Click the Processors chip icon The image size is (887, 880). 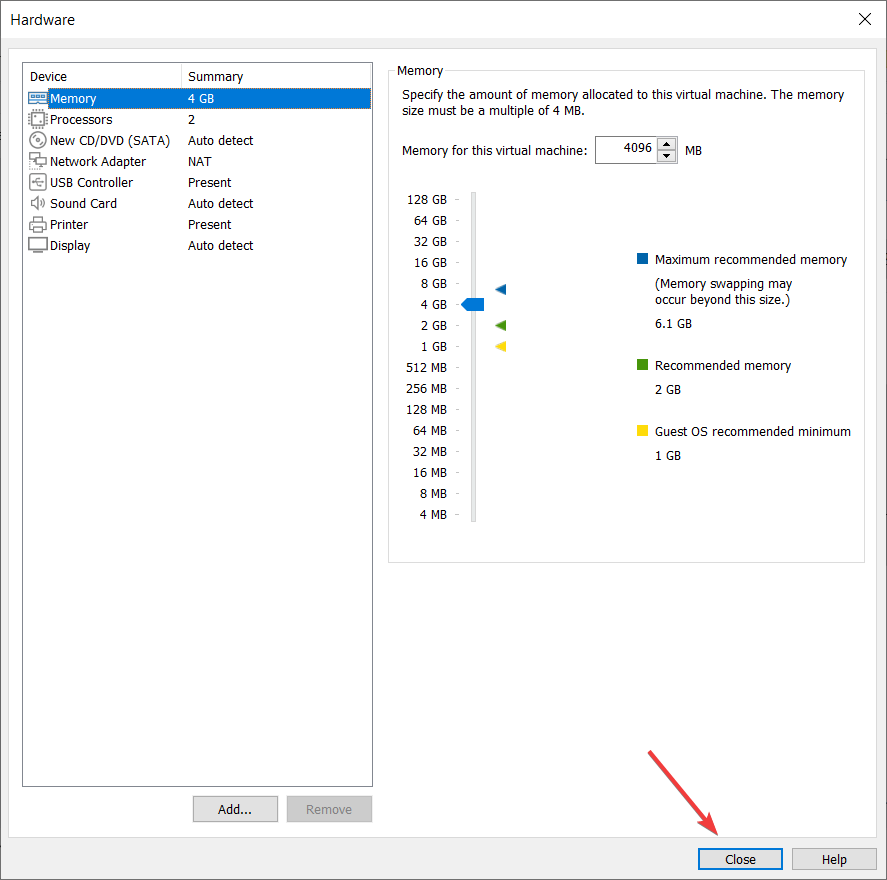coord(37,119)
